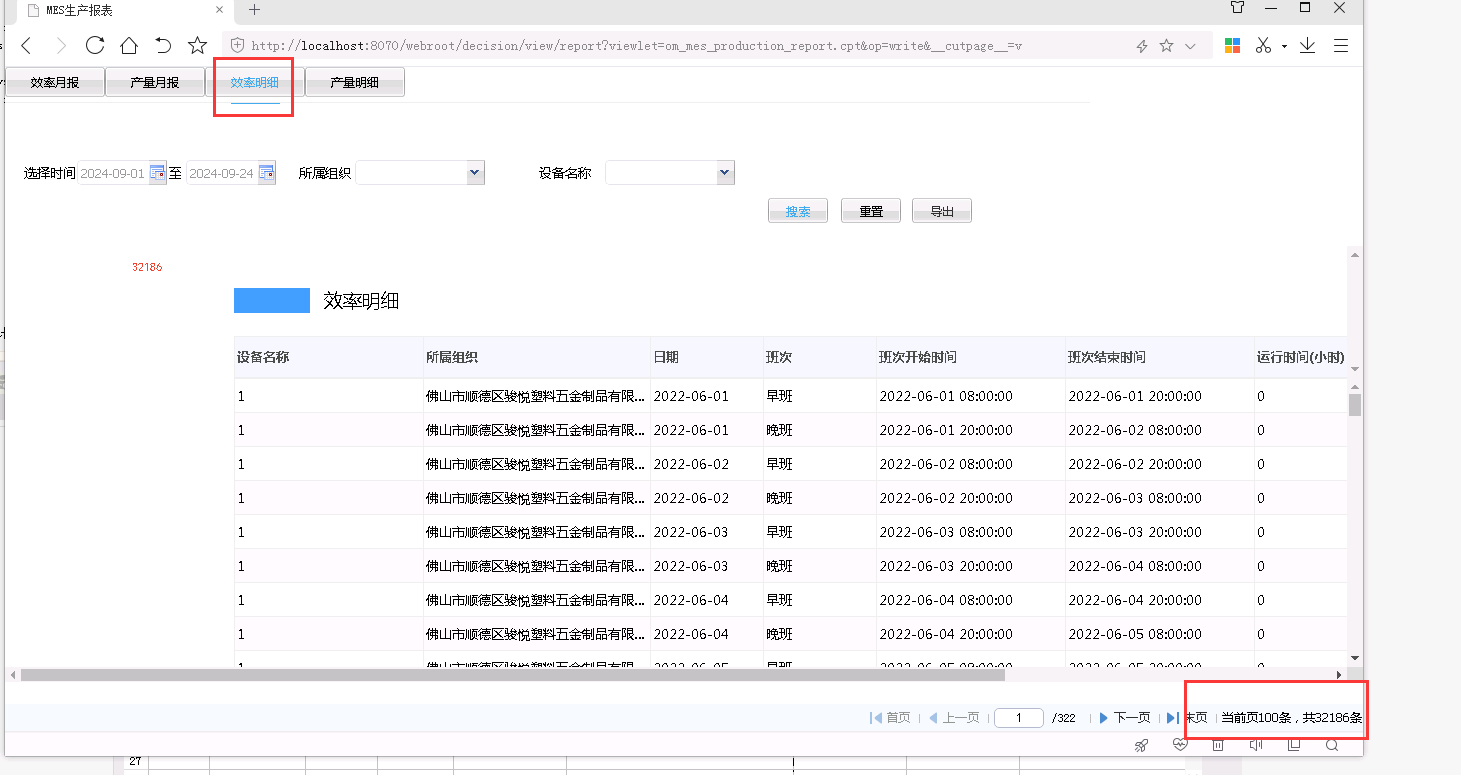The image size is (1461, 775).
Task: Jump to the last page 末页
Action: pyautogui.click(x=1187, y=718)
